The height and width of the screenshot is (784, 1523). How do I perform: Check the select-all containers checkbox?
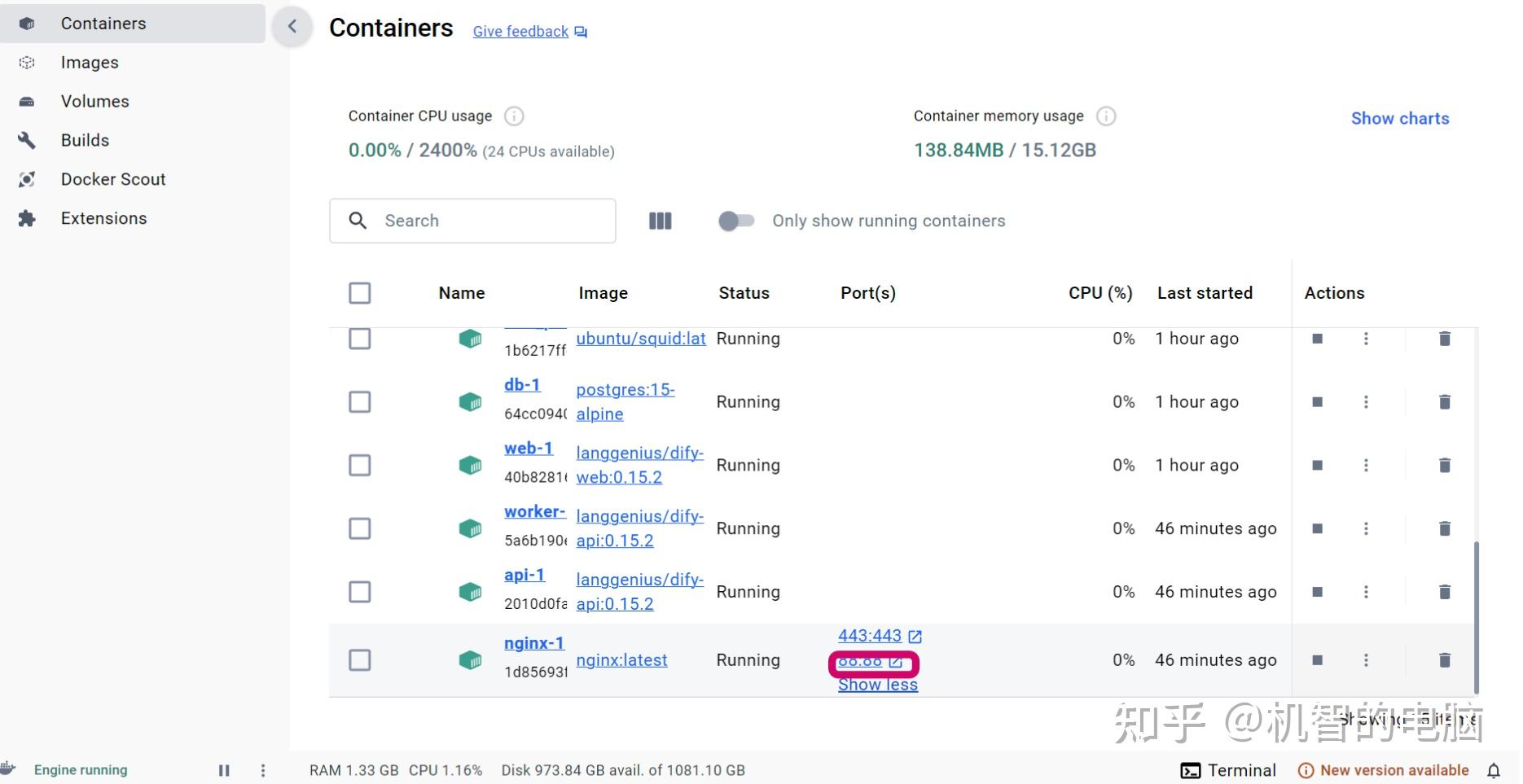tap(359, 293)
